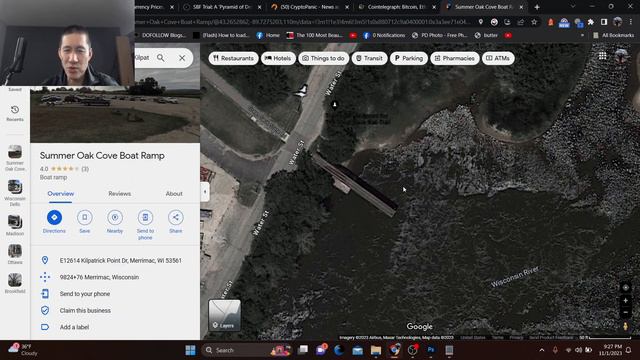Screen dimensions: 640x360
Task: Click the Directions button icon
Action: 54,217
